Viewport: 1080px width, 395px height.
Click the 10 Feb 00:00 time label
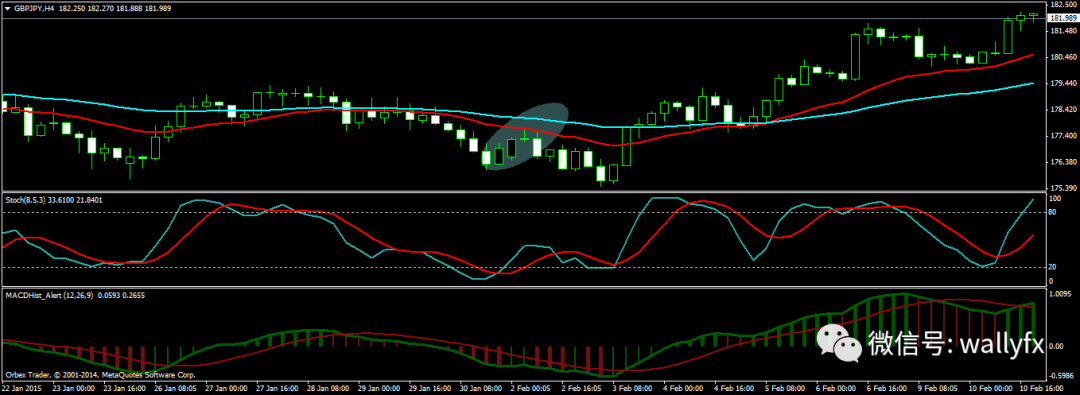(990, 389)
